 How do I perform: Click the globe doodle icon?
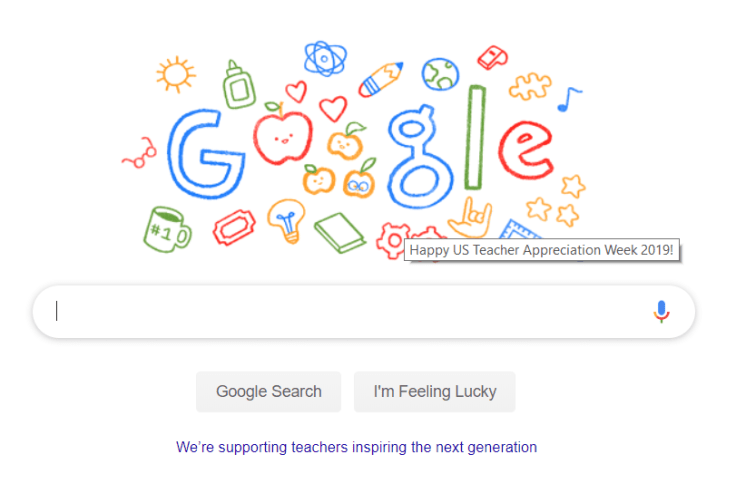coord(439,73)
